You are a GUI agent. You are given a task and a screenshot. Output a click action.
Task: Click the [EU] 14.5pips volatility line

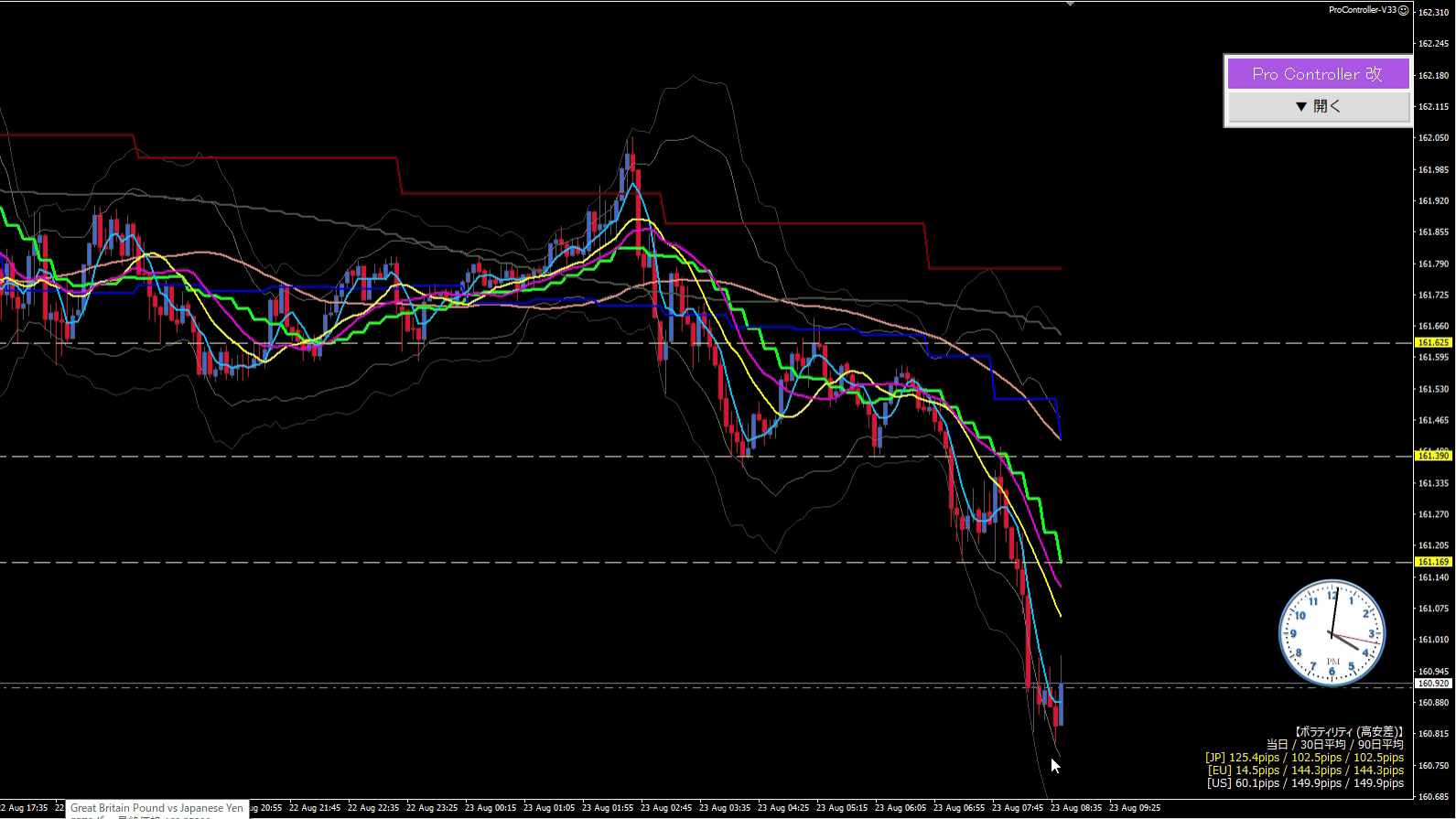pos(1305,771)
